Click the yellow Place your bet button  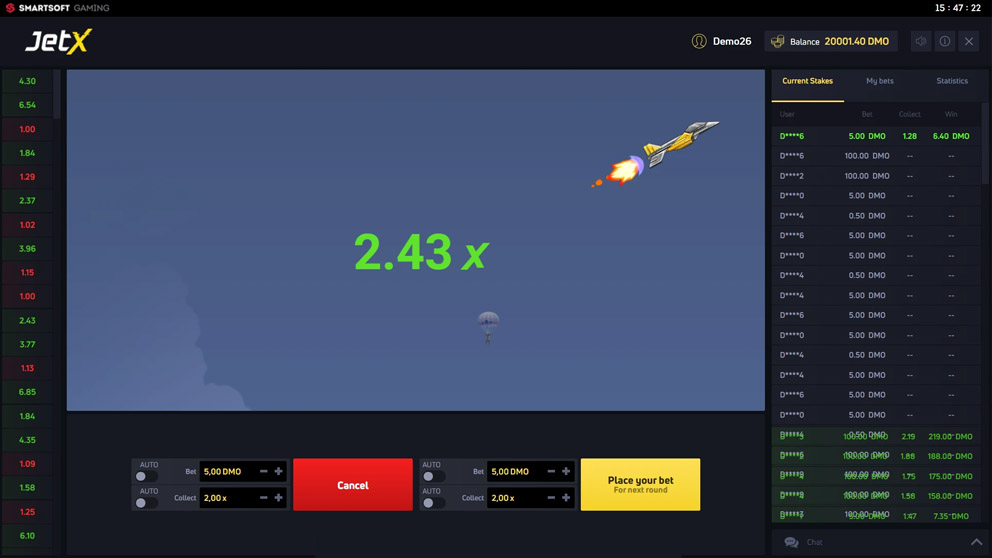pos(640,484)
